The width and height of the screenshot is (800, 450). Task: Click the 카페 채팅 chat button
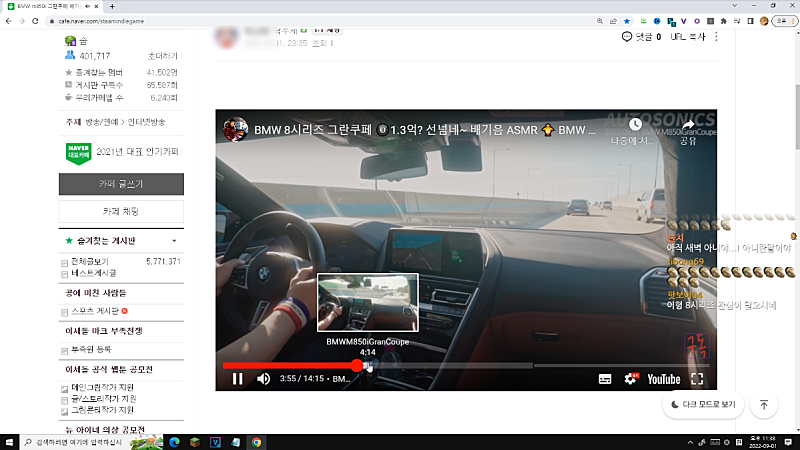pyautogui.click(x=121, y=211)
